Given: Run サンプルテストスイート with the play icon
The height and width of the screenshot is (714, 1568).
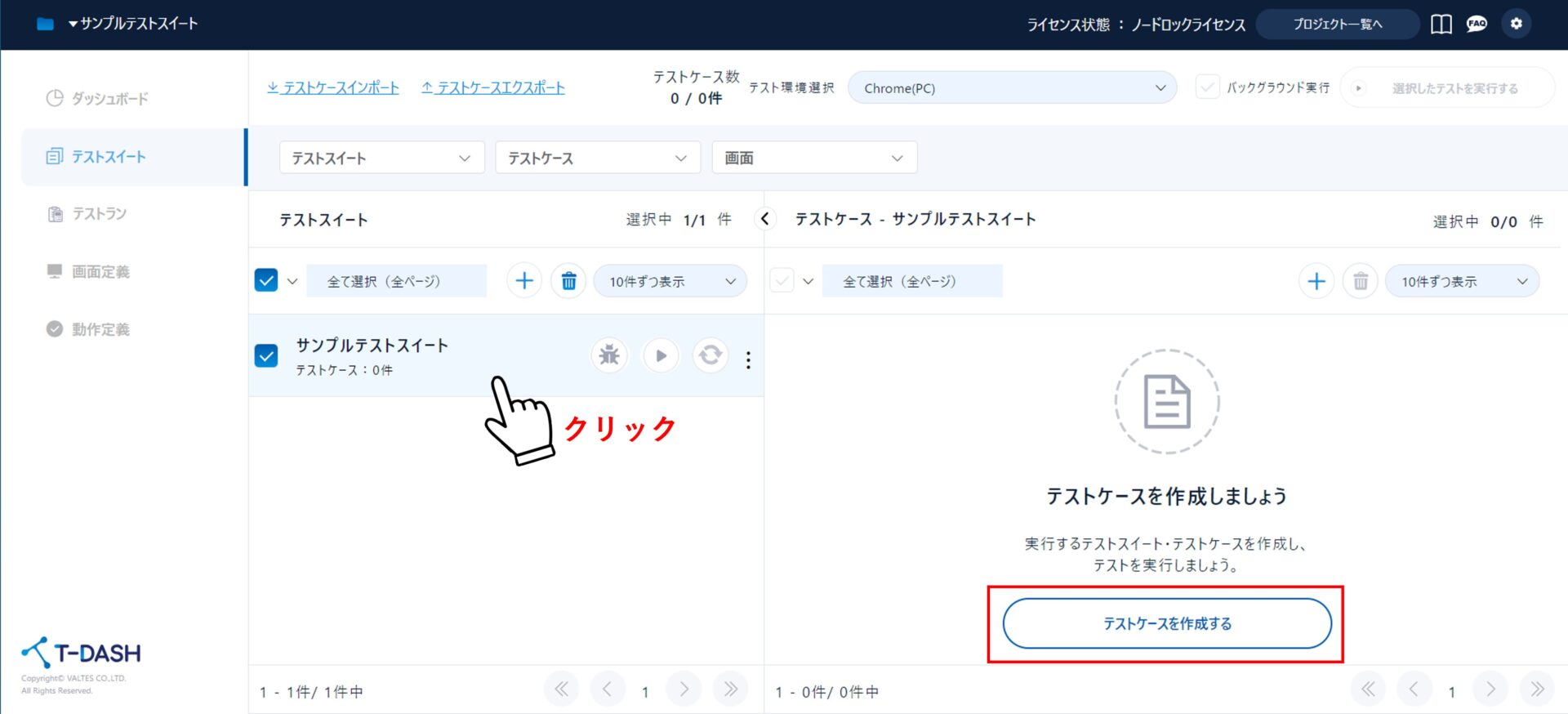Looking at the screenshot, I should pos(661,355).
